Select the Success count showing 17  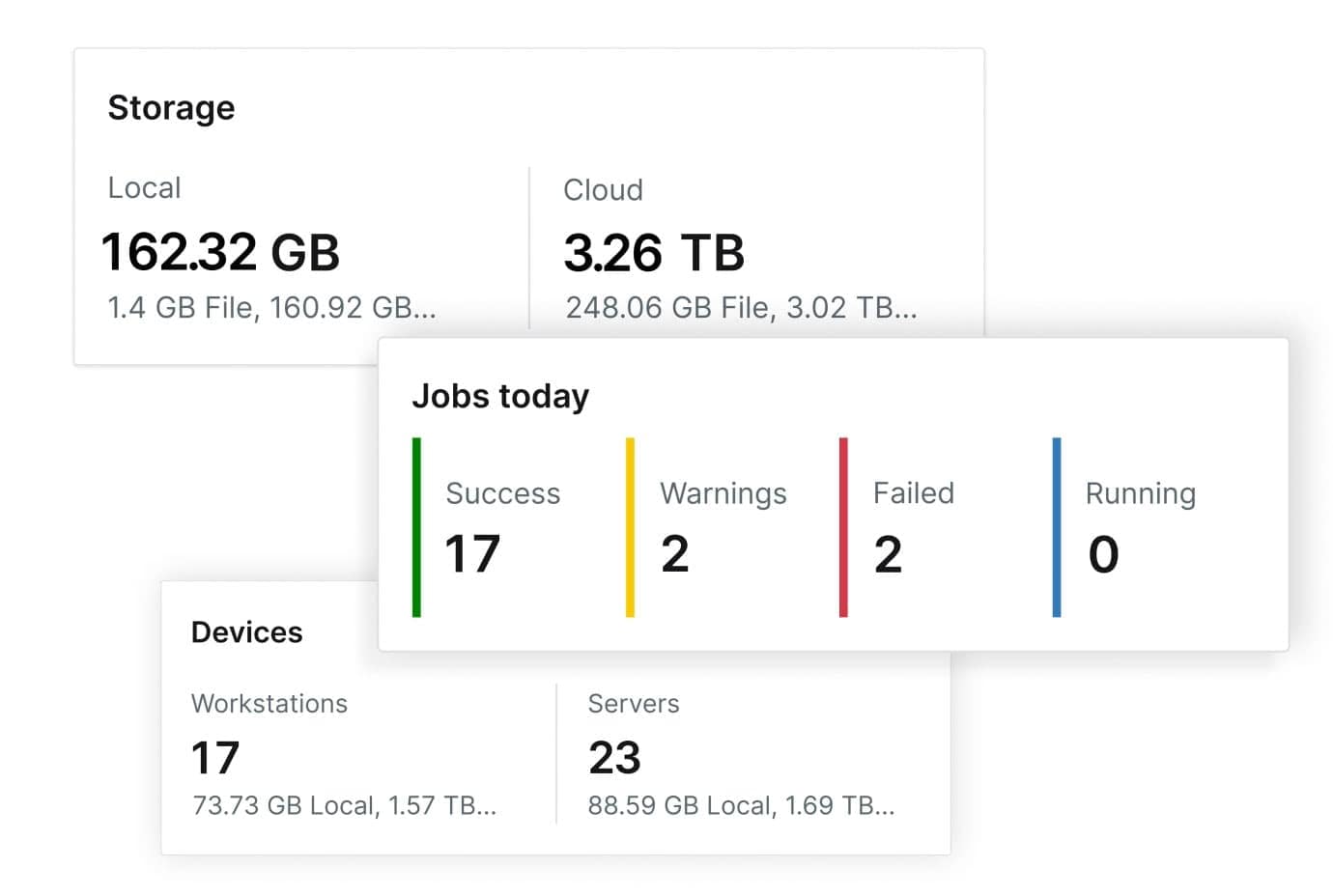click(x=469, y=553)
